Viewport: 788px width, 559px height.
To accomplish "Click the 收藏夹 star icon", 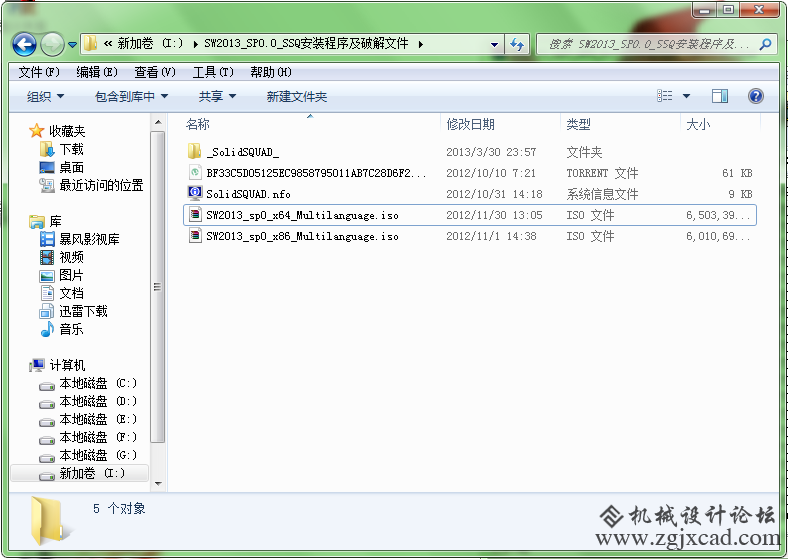I will pos(37,131).
